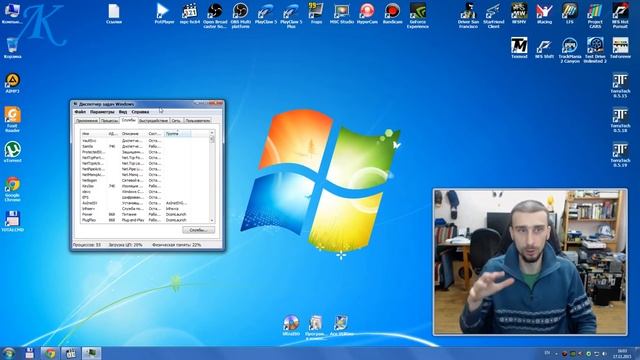This screenshot has width=640, height=360.
Task: Click the Chrome icon on the taskbar
Action: (x=50, y=353)
